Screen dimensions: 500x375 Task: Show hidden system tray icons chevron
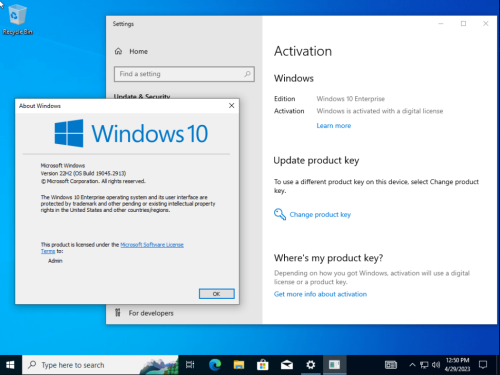[412, 365]
